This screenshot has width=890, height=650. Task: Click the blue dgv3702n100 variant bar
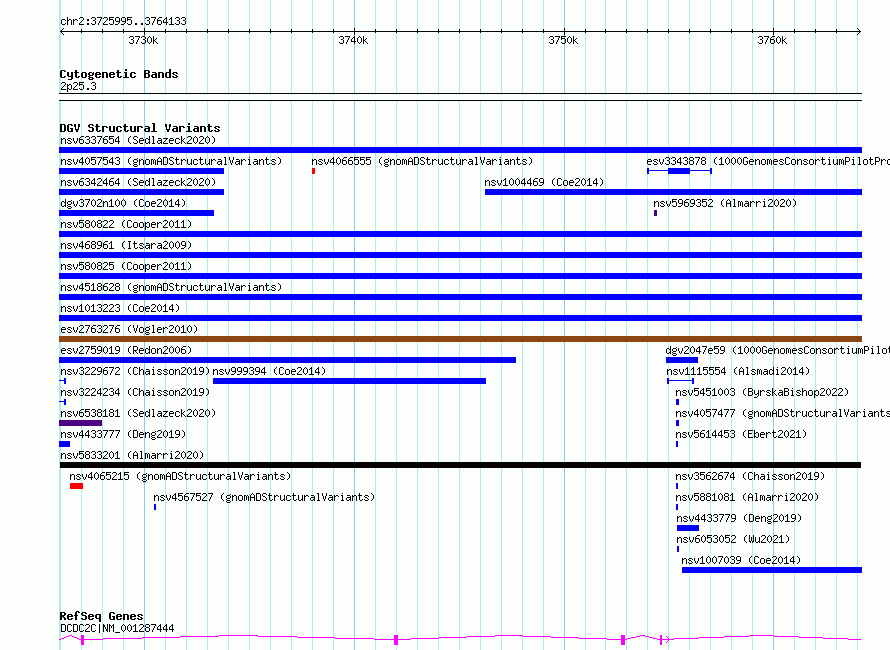tap(136, 213)
